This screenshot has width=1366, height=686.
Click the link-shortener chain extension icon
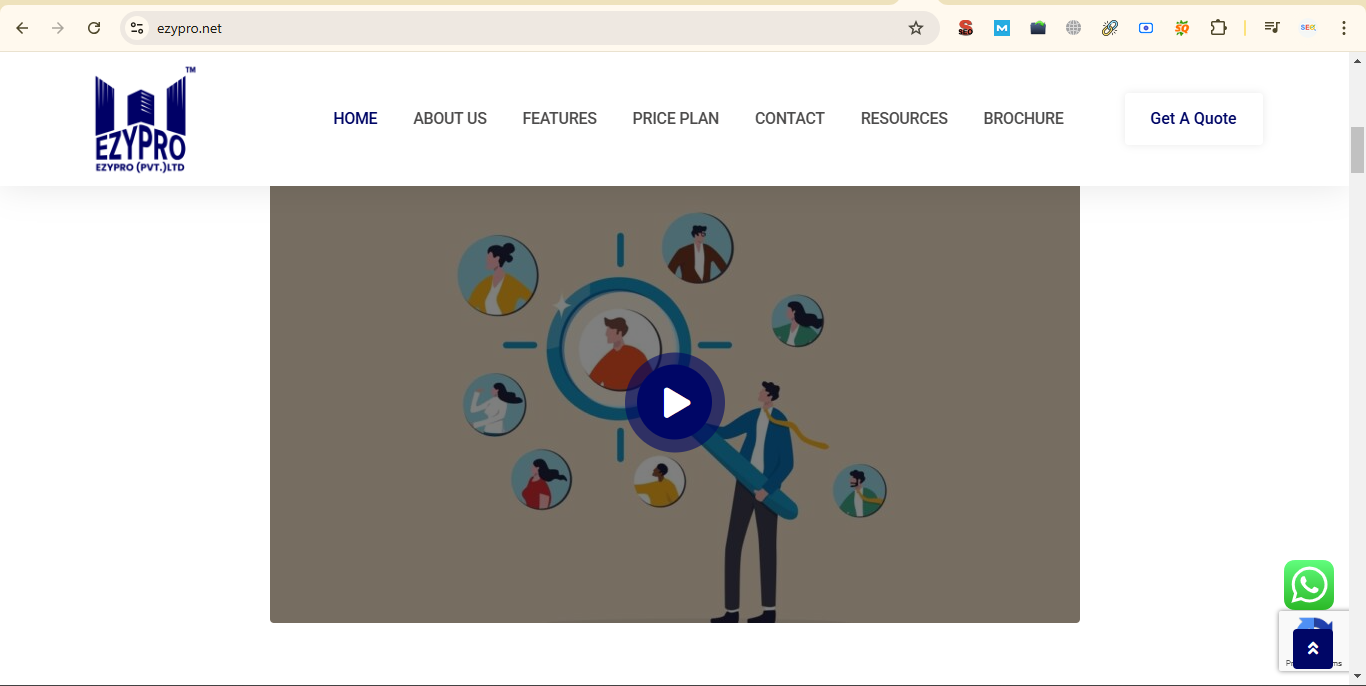coord(1110,27)
